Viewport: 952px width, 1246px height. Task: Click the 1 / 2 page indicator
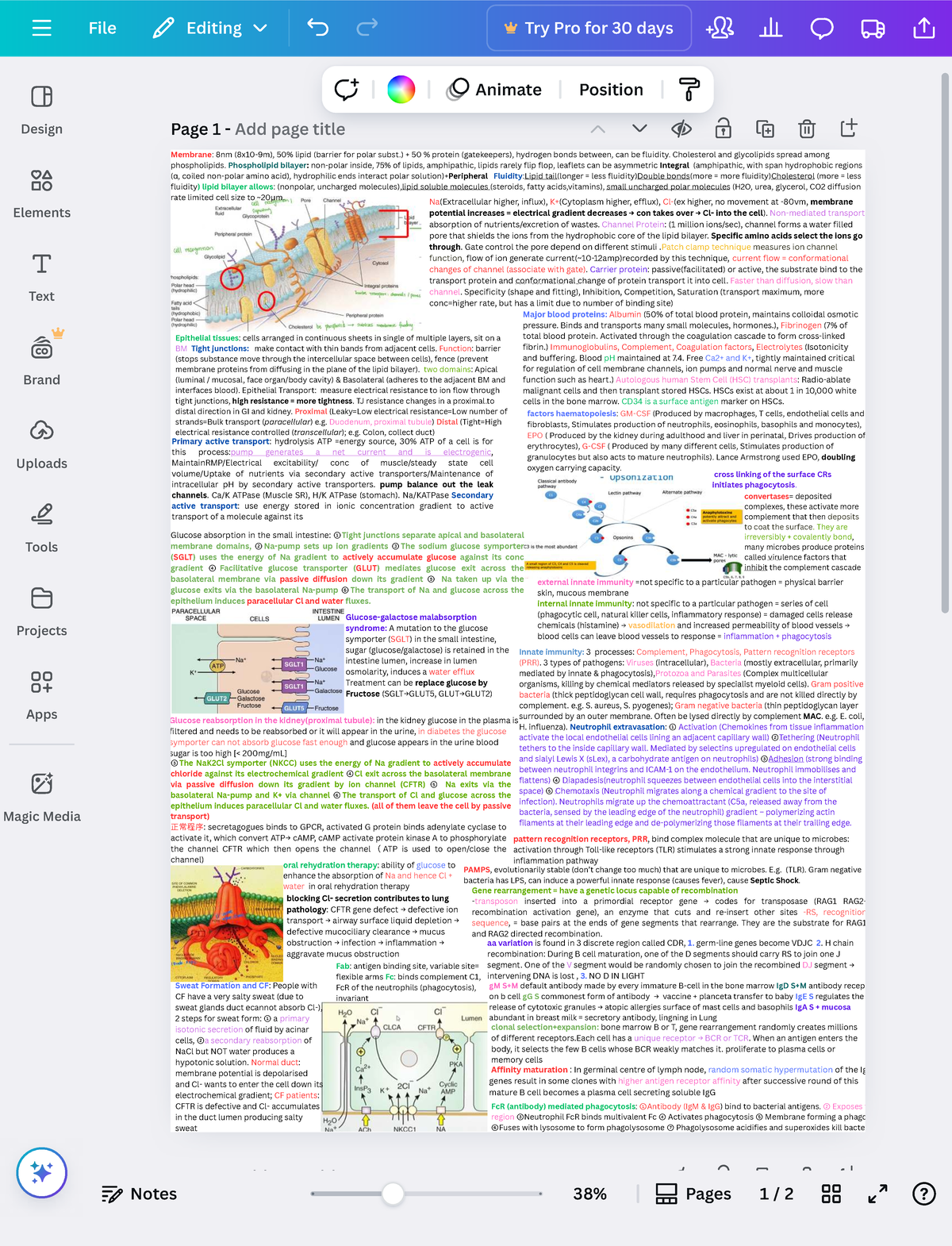pyautogui.click(x=776, y=1194)
